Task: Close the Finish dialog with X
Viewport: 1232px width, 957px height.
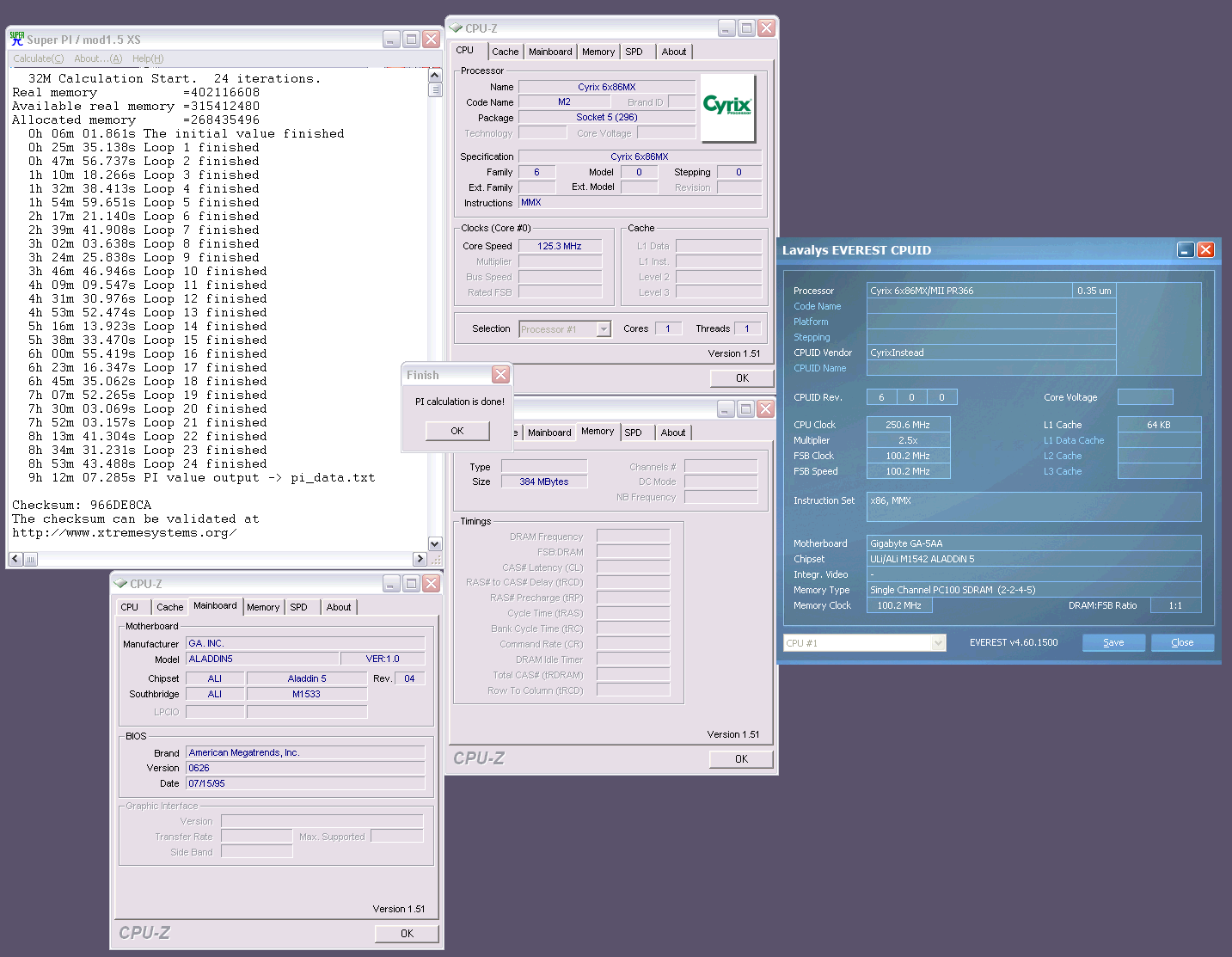Action: click(501, 374)
